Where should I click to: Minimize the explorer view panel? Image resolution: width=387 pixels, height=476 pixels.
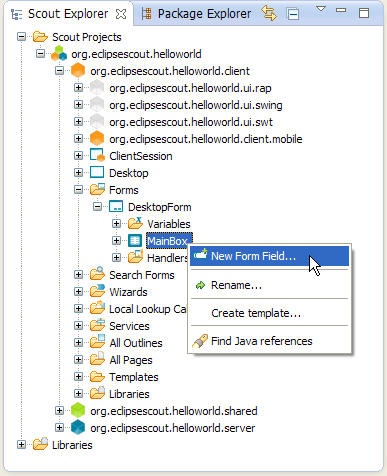click(x=341, y=10)
